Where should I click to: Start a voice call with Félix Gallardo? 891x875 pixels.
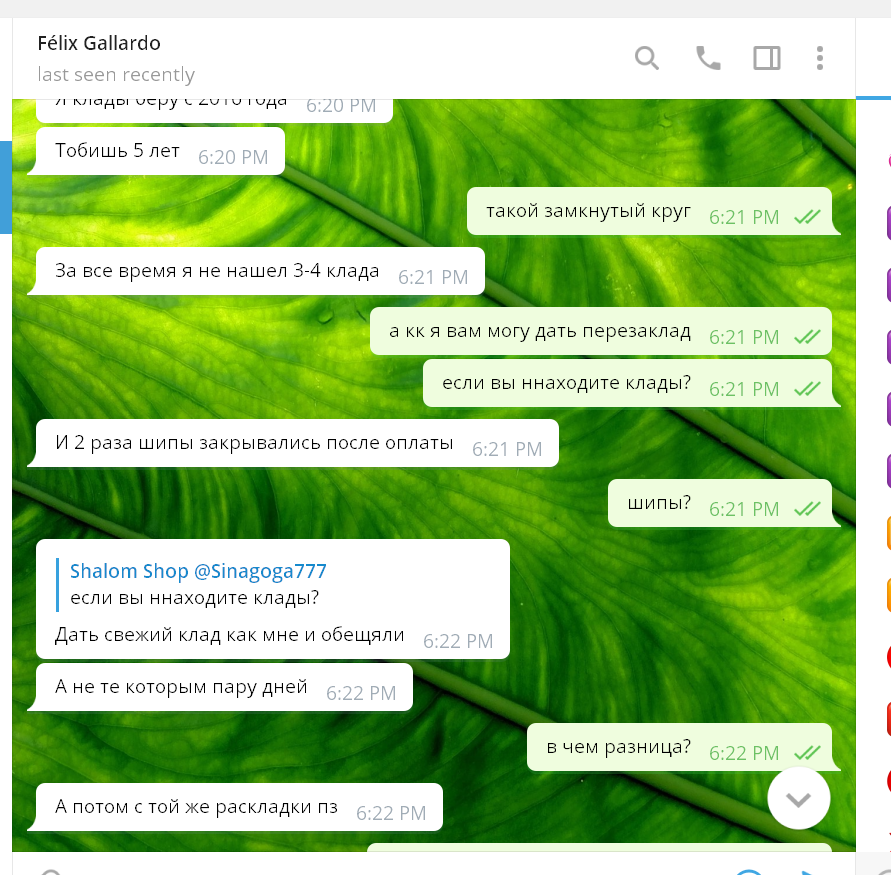(708, 58)
